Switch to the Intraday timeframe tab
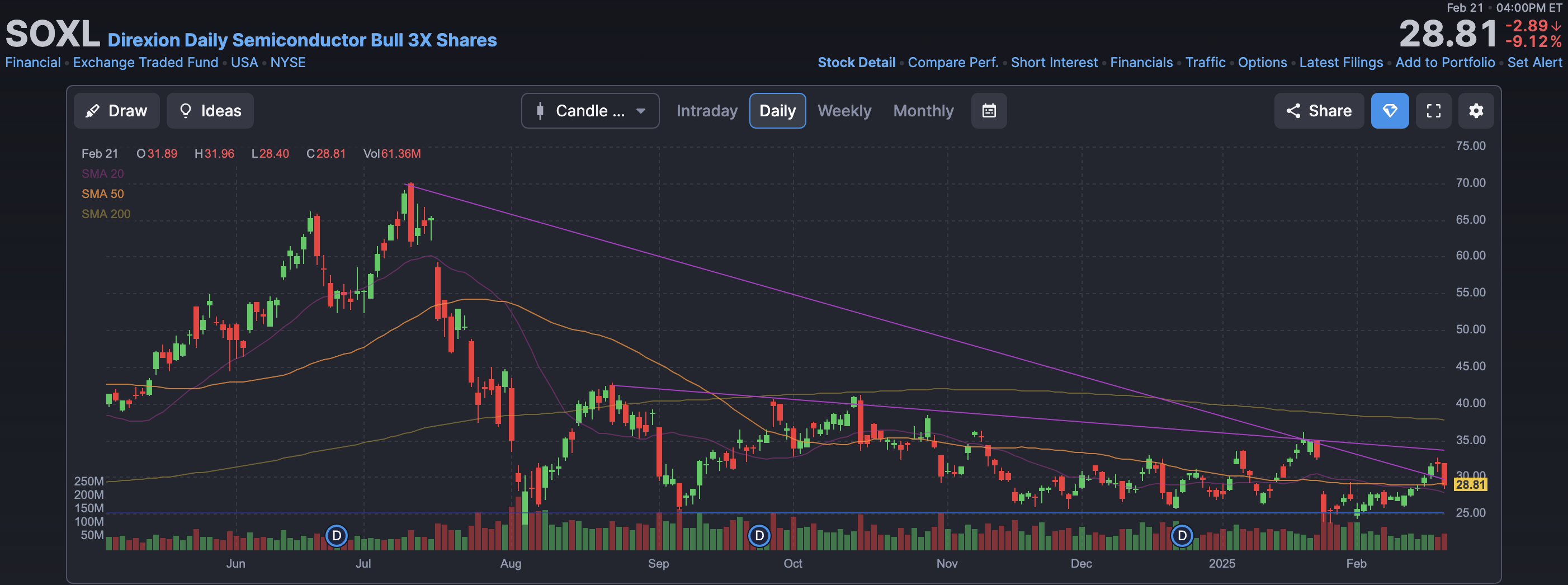 coord(707,111)
